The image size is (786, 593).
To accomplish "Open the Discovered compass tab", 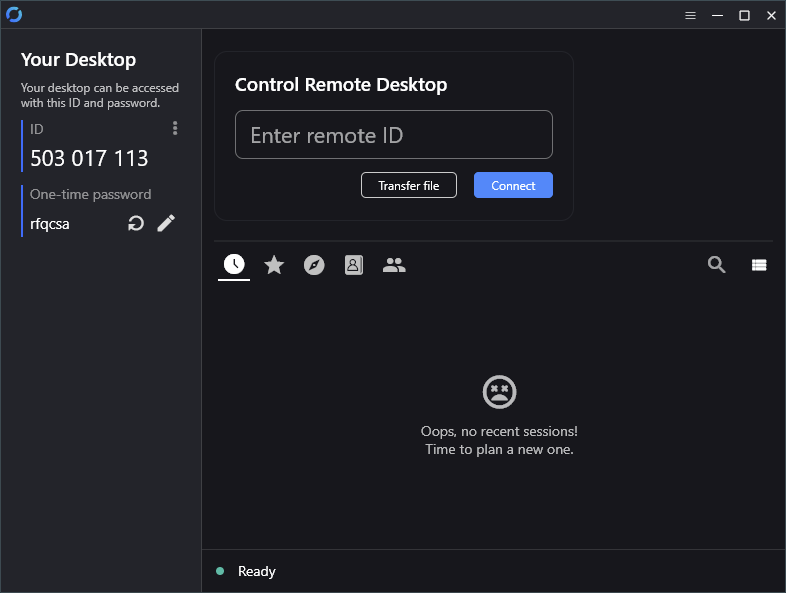I will tap(314, 265).
